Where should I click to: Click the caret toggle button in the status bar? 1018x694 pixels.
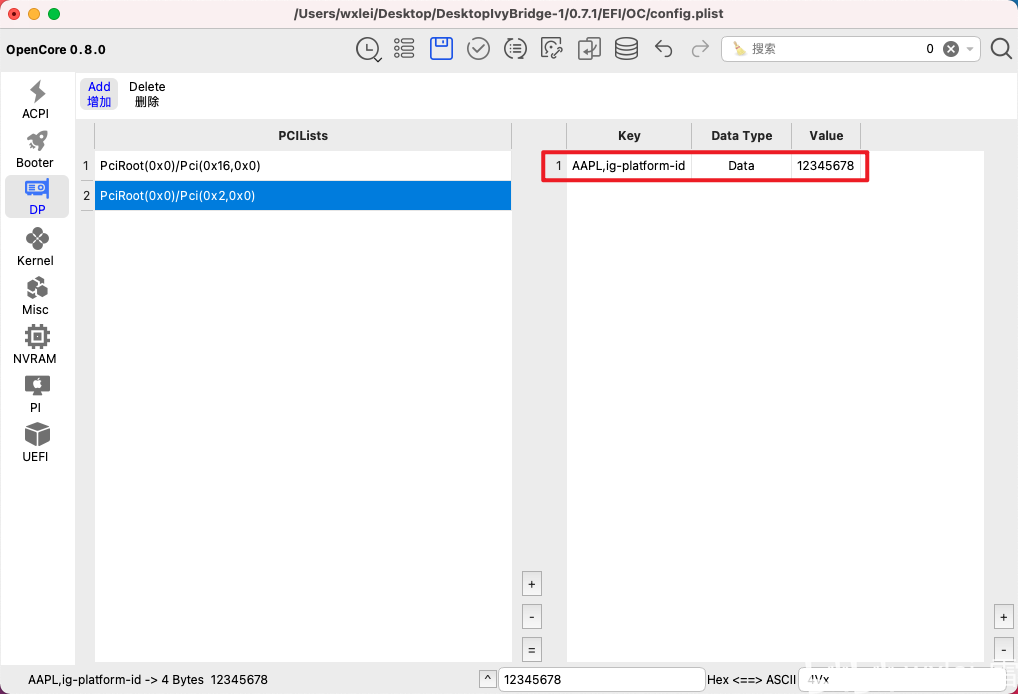(x=488, y=679)
